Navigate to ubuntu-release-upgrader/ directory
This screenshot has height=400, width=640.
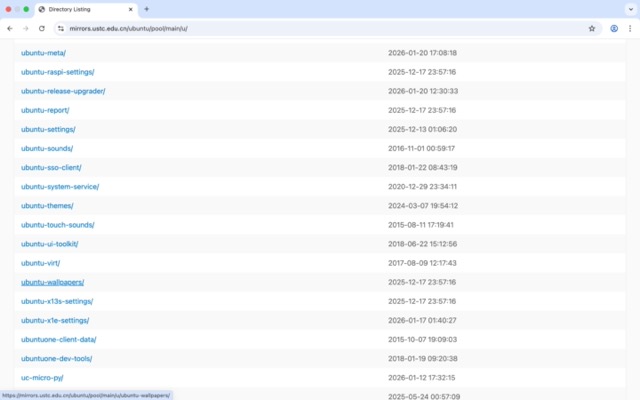pyautogui.click(x=63, y=91)
